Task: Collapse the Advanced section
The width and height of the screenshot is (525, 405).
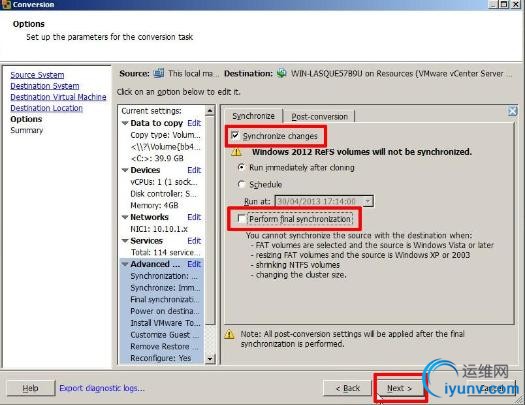Action: (125, 264)
